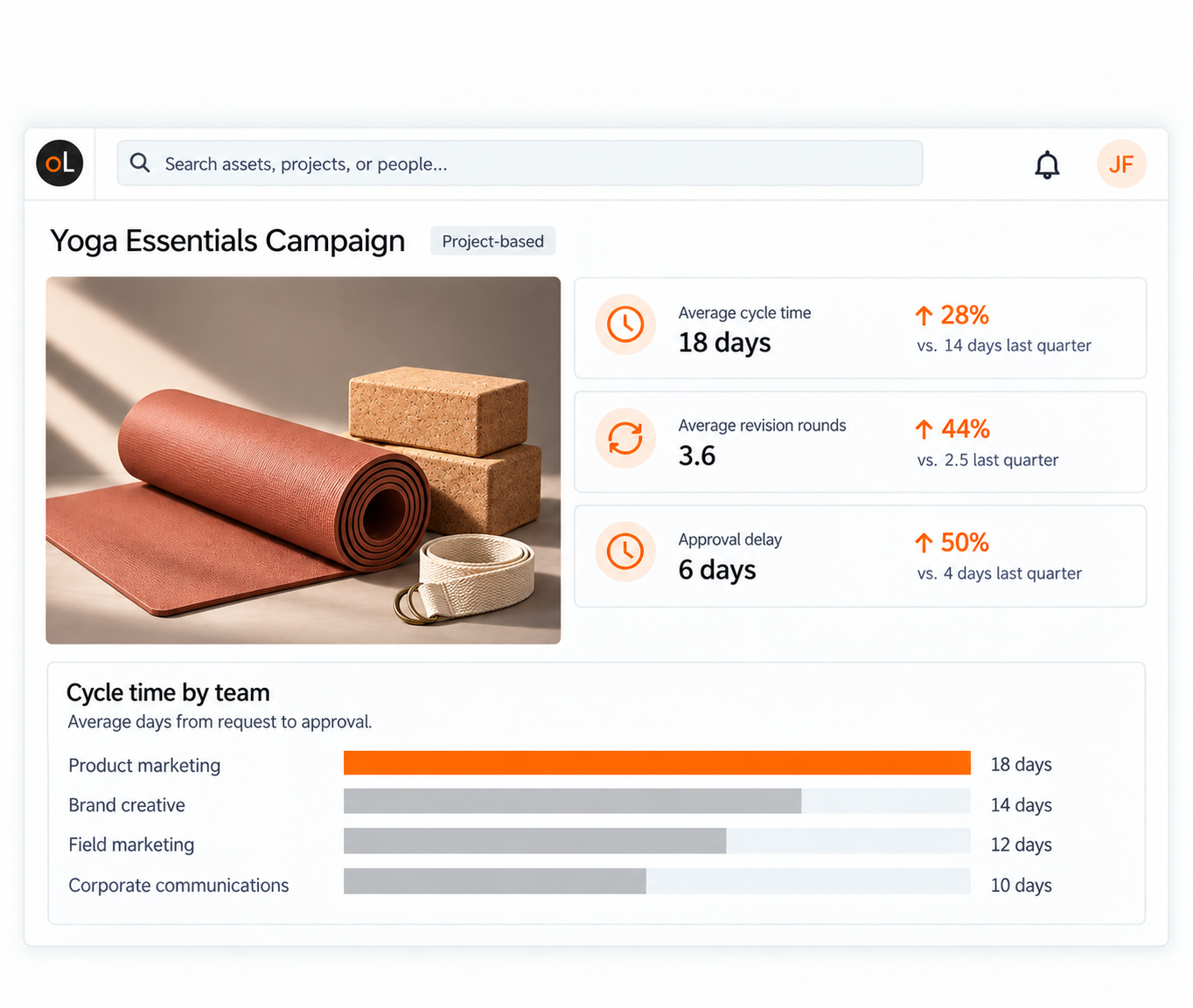Click the 28% increase arrow
Image resolution: width=1193 pixels, height=1008 pixels.
click(x=924, y=316)
